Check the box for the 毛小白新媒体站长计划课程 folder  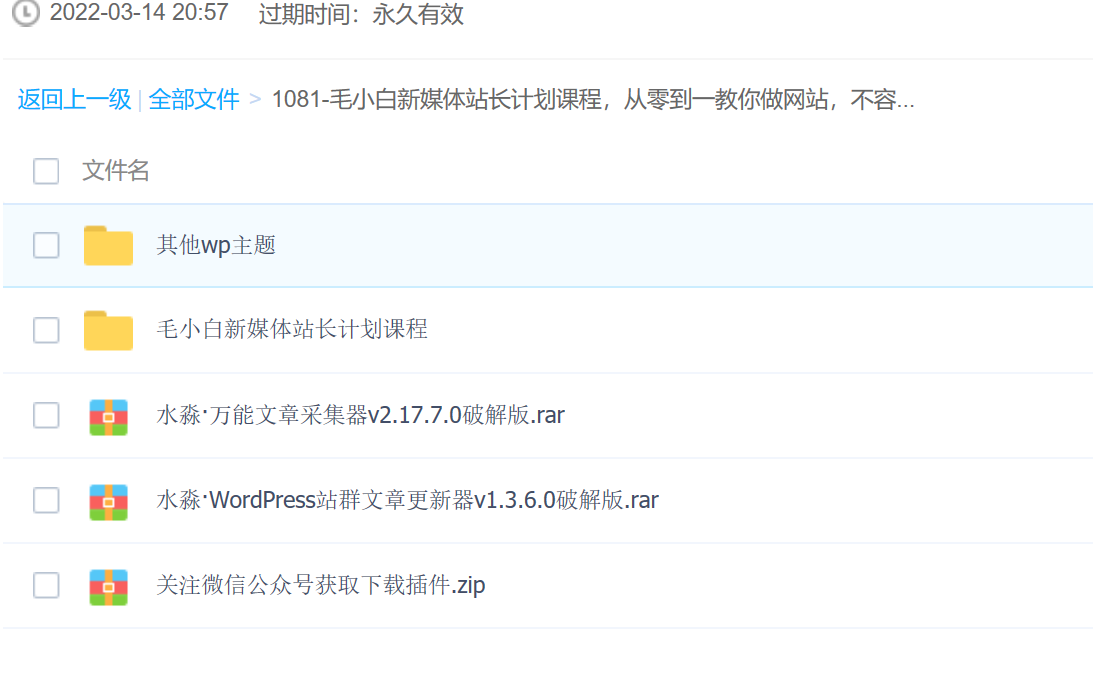coord(46,330)
